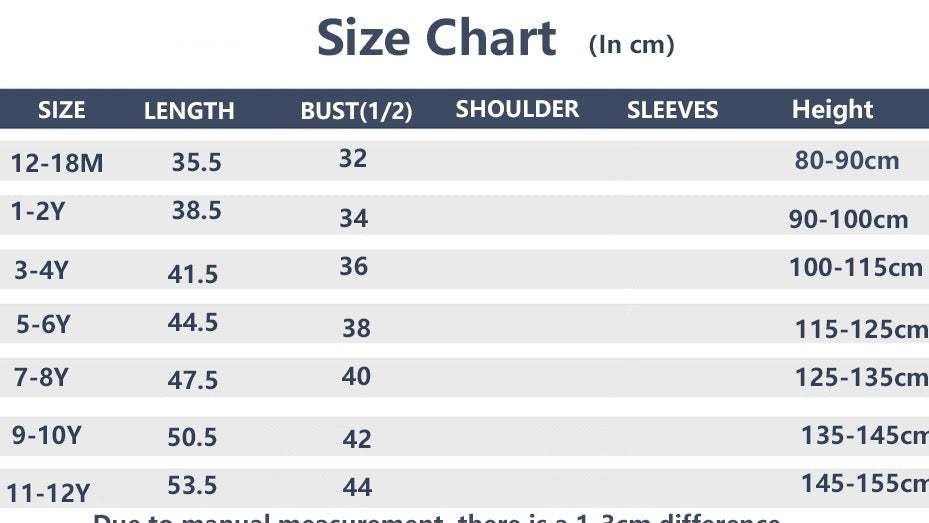Click the BUST(1/2) column header
The height and width of the screenshot is (523, 929).
(x=356, y=111)
